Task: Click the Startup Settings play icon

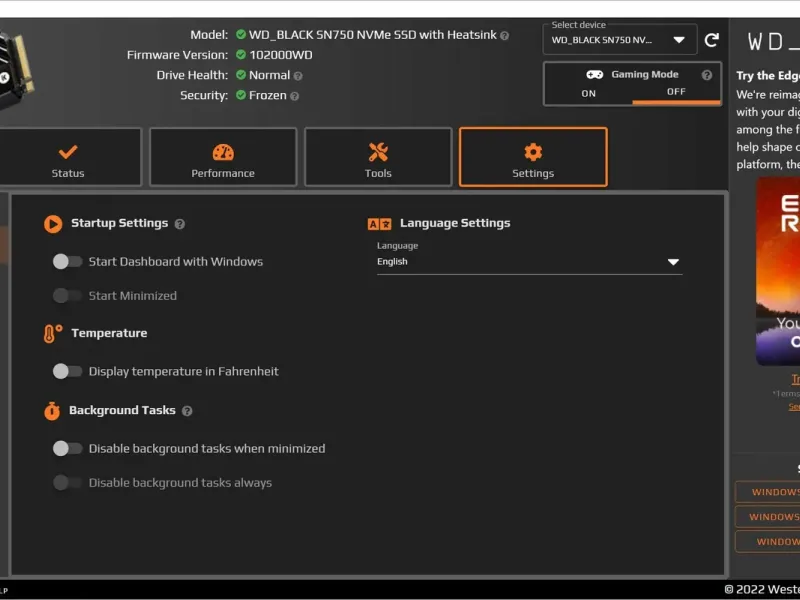Action: point(53,224)
